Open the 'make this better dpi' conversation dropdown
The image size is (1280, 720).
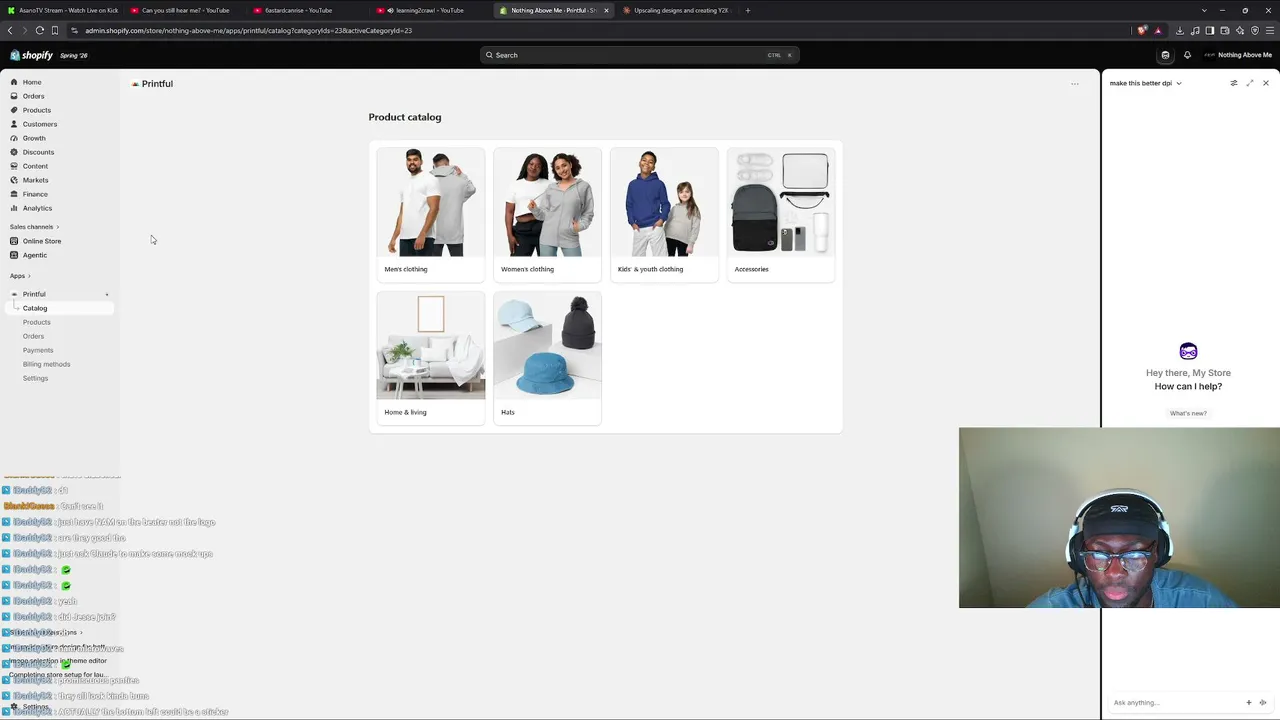(1146, 83)
